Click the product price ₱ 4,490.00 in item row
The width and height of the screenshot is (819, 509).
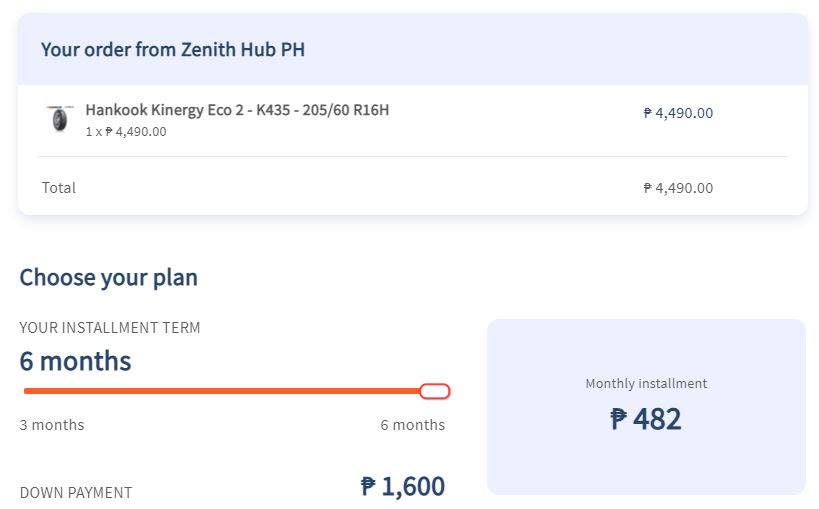tap(678, 113)
